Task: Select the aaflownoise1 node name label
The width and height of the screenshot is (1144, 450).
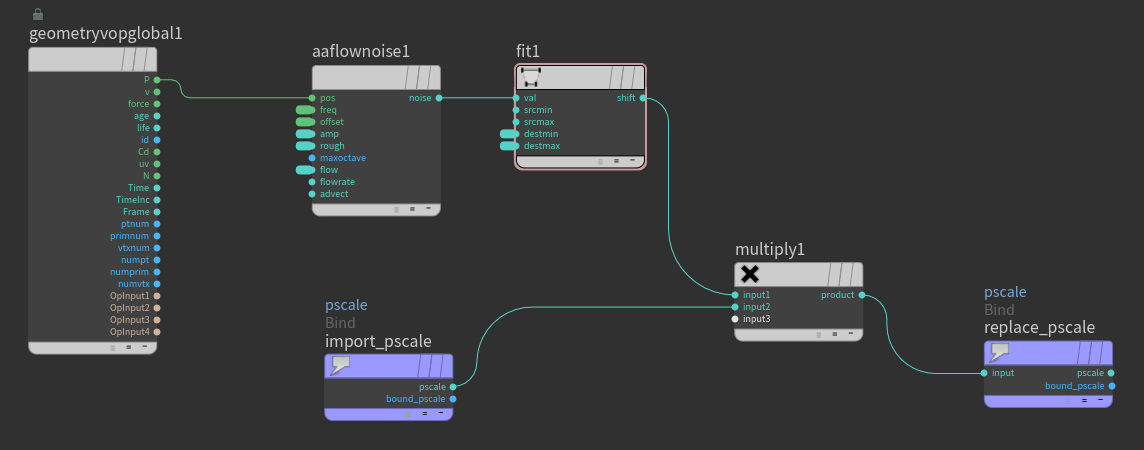Action: click(x=361, y=51)
